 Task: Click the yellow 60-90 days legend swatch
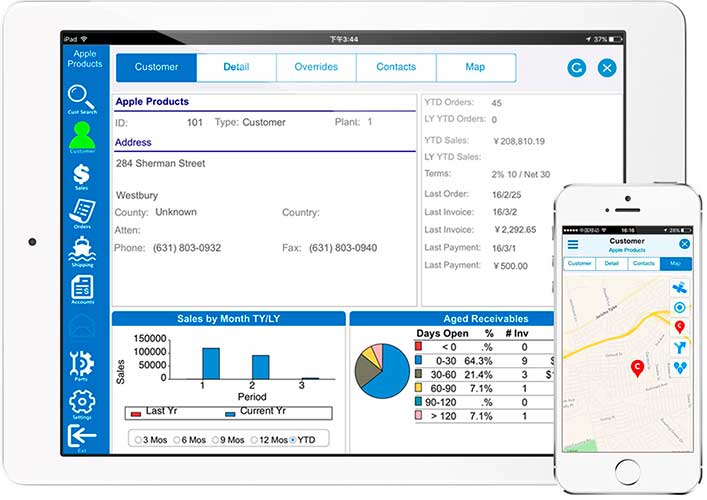coord(418,388)
